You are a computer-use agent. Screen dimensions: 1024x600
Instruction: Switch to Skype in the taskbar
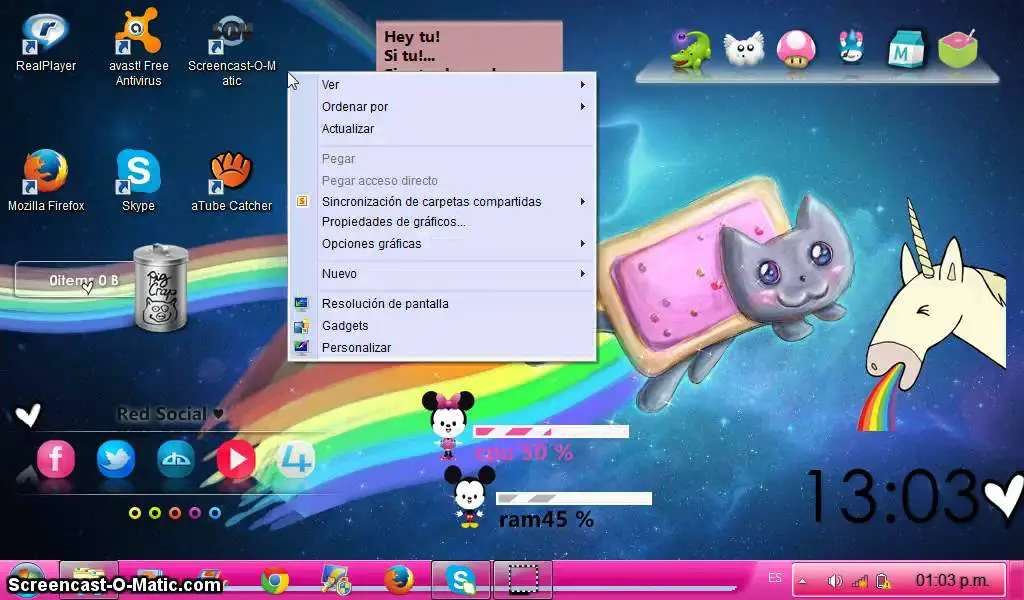point(460,580)
